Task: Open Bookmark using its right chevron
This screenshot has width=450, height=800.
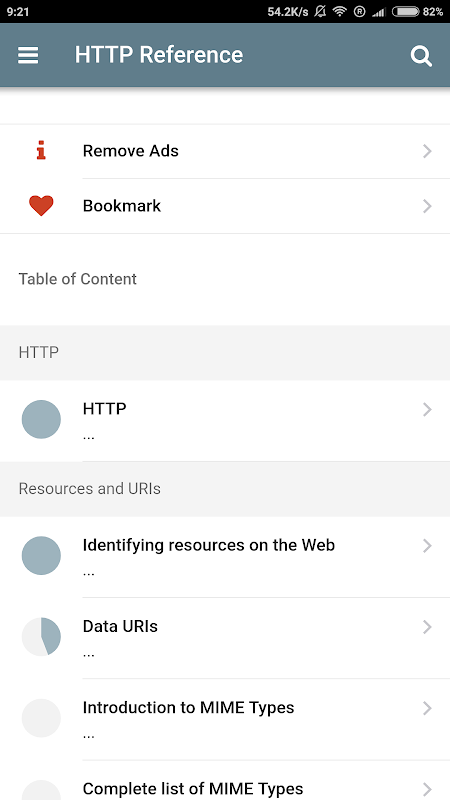Action: 428,206
